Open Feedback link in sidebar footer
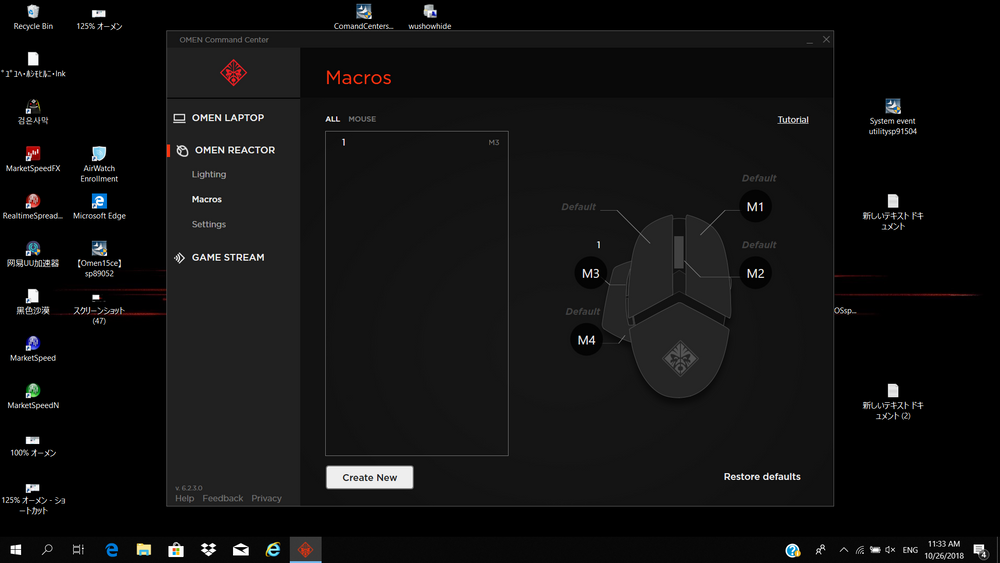This screenshot has height=563, width=1000. [x=223, y=499]
